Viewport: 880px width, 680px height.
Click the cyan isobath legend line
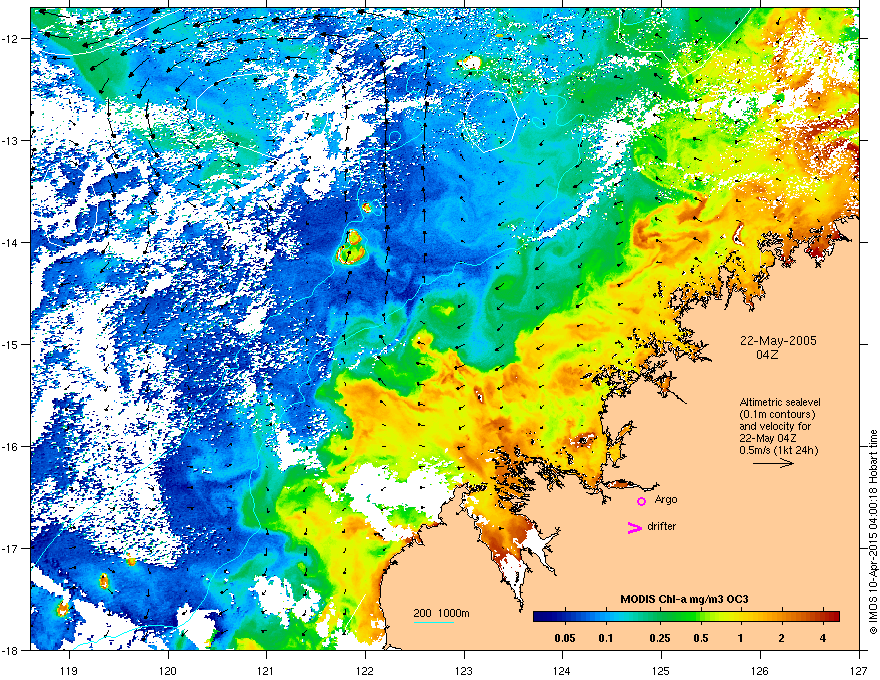click(433, 622)
